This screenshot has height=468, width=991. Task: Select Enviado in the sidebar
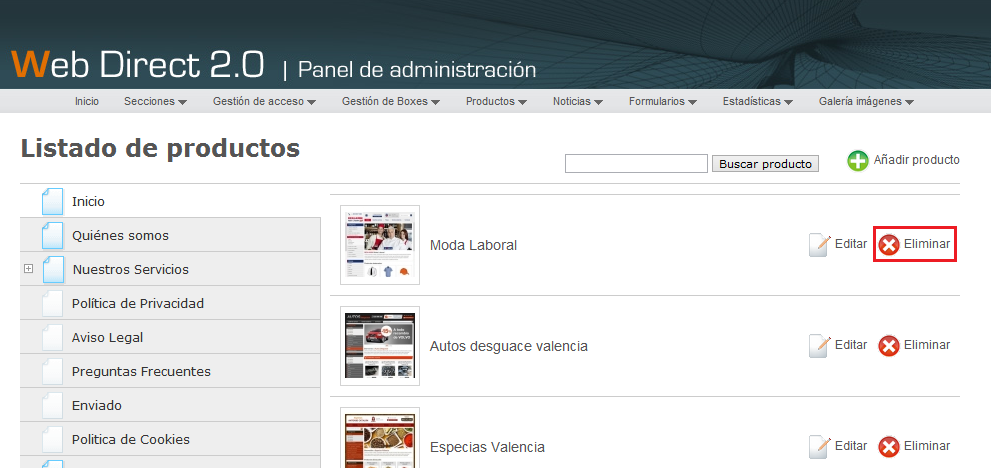(97, 405)
